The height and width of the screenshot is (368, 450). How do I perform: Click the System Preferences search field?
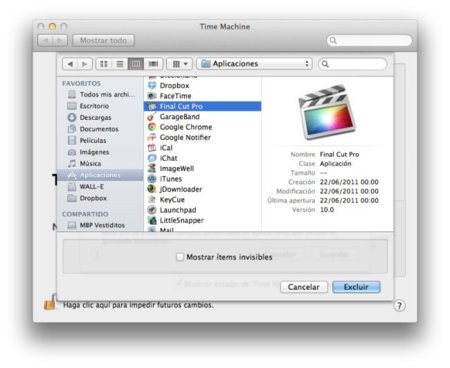369,40
